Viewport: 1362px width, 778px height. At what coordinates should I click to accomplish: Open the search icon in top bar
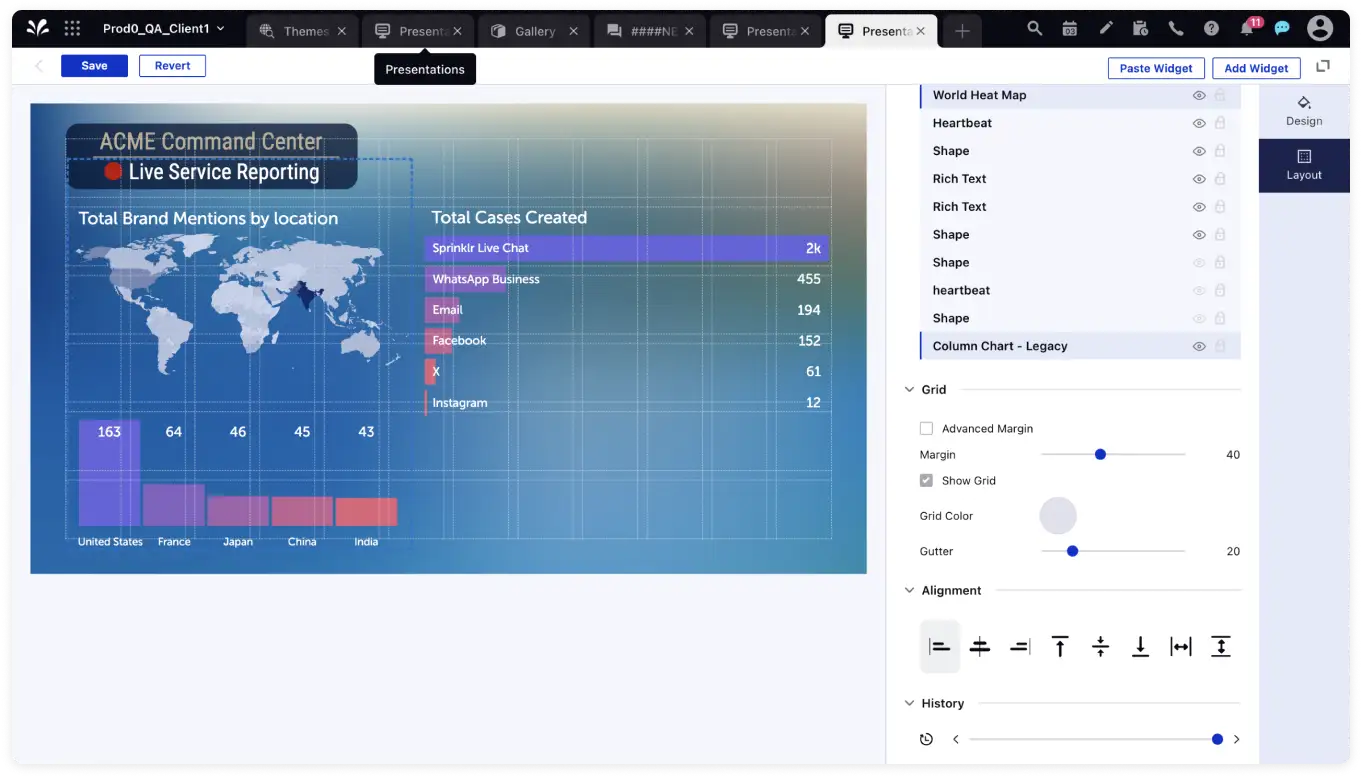(x=1035, y=29)
